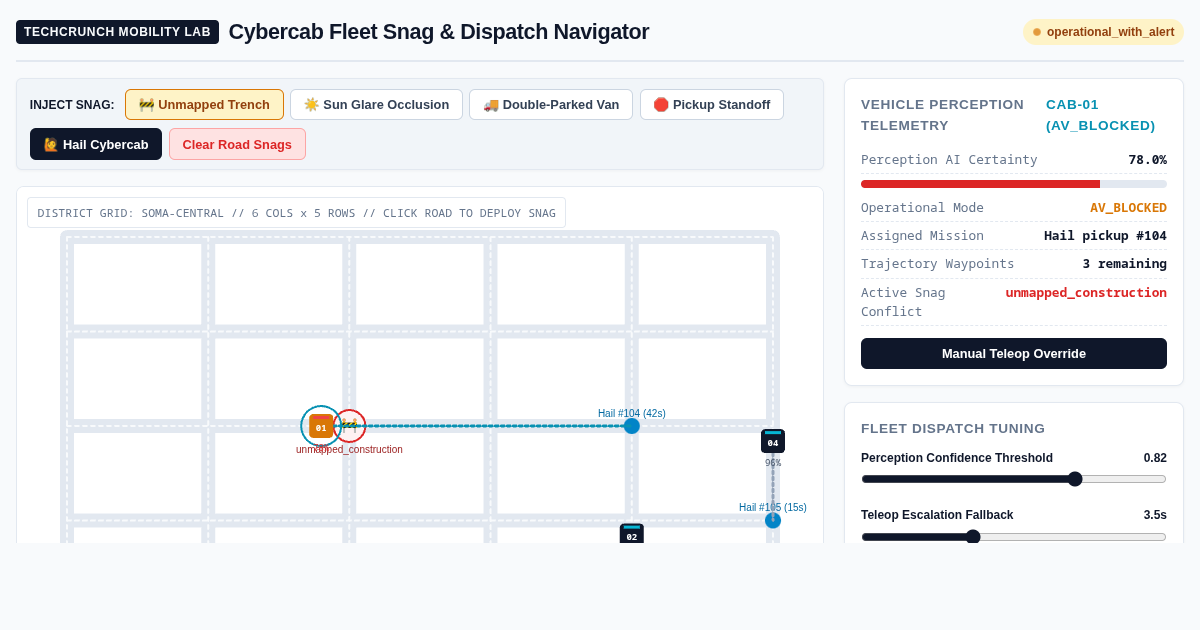Screen dimensions: 1200x630
Task: Click the Hail #104 pickup marker
Action: (x=632, y=426)
